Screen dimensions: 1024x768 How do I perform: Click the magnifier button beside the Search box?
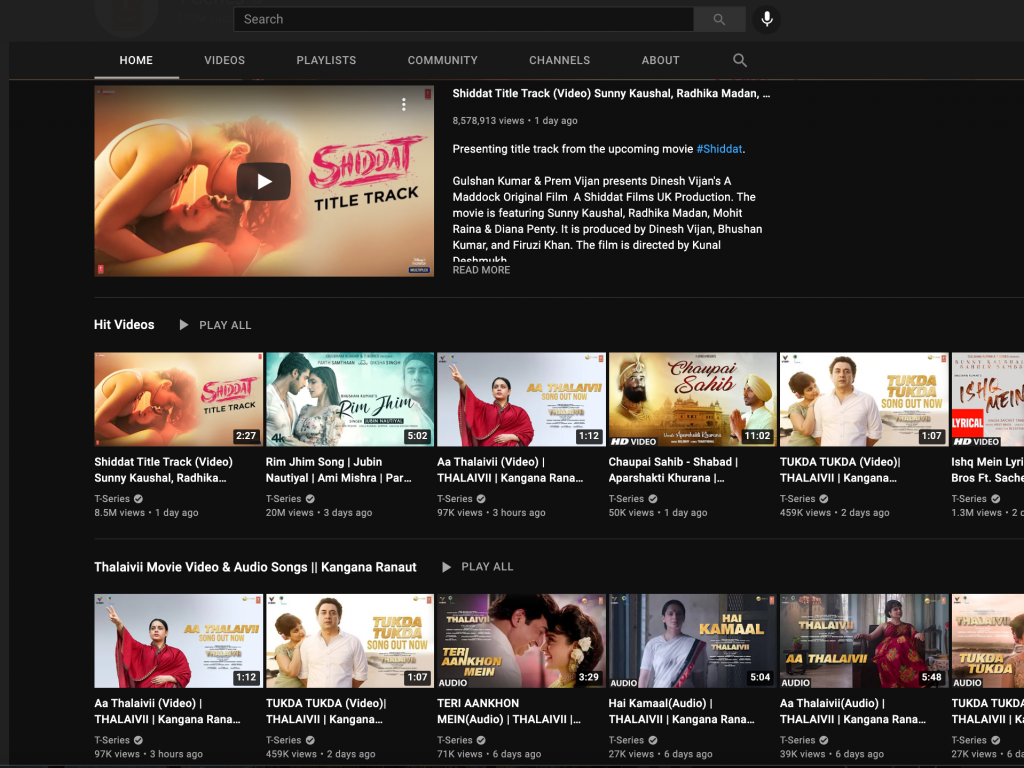719,20
